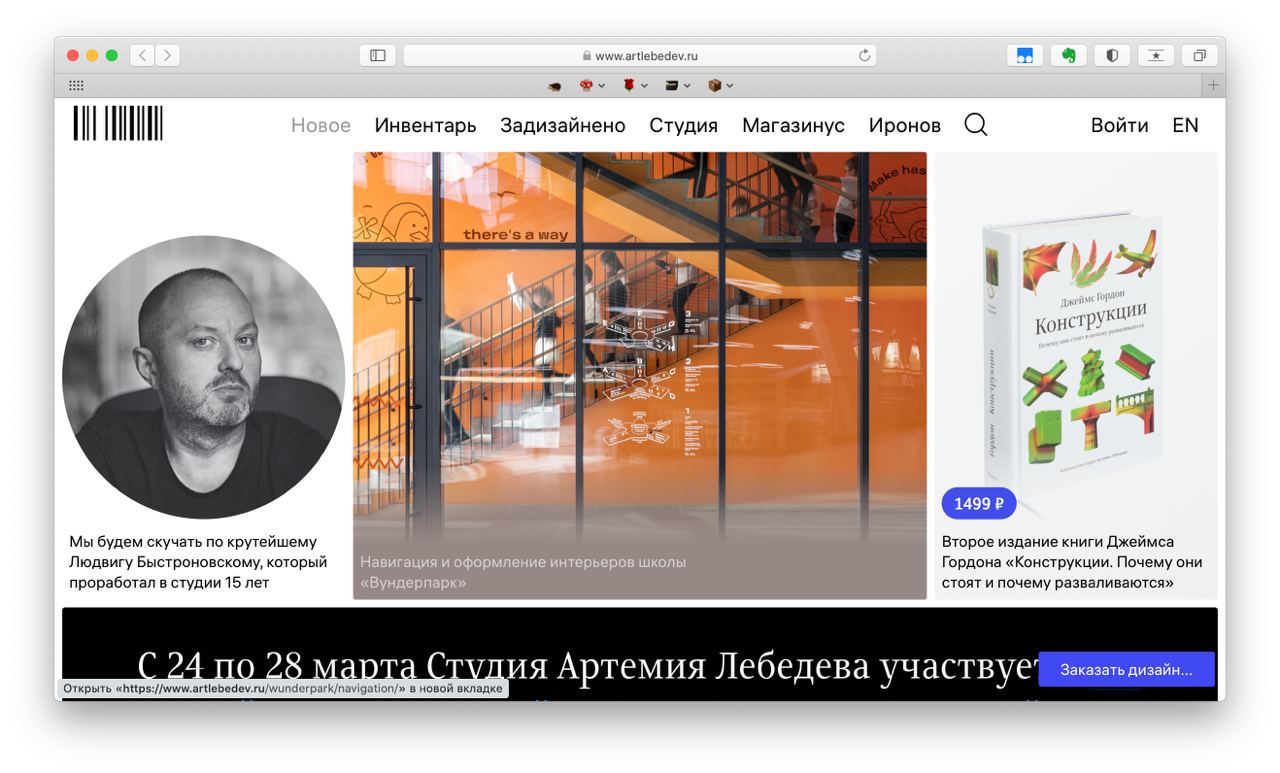
Task: Reload the page via the refresh icon
Action: click(x=864, y=56)
